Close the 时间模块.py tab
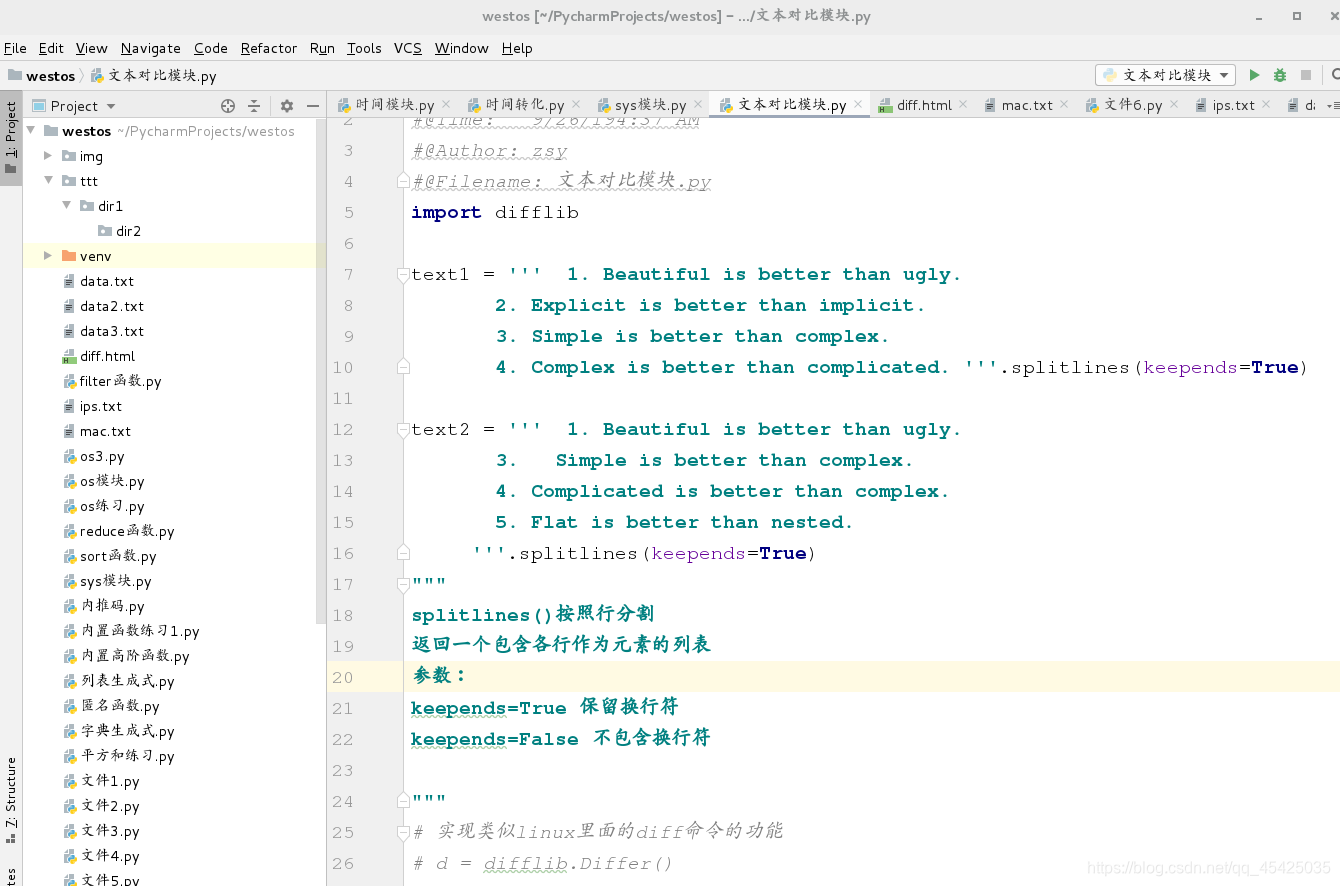 (x=446, y=104)
